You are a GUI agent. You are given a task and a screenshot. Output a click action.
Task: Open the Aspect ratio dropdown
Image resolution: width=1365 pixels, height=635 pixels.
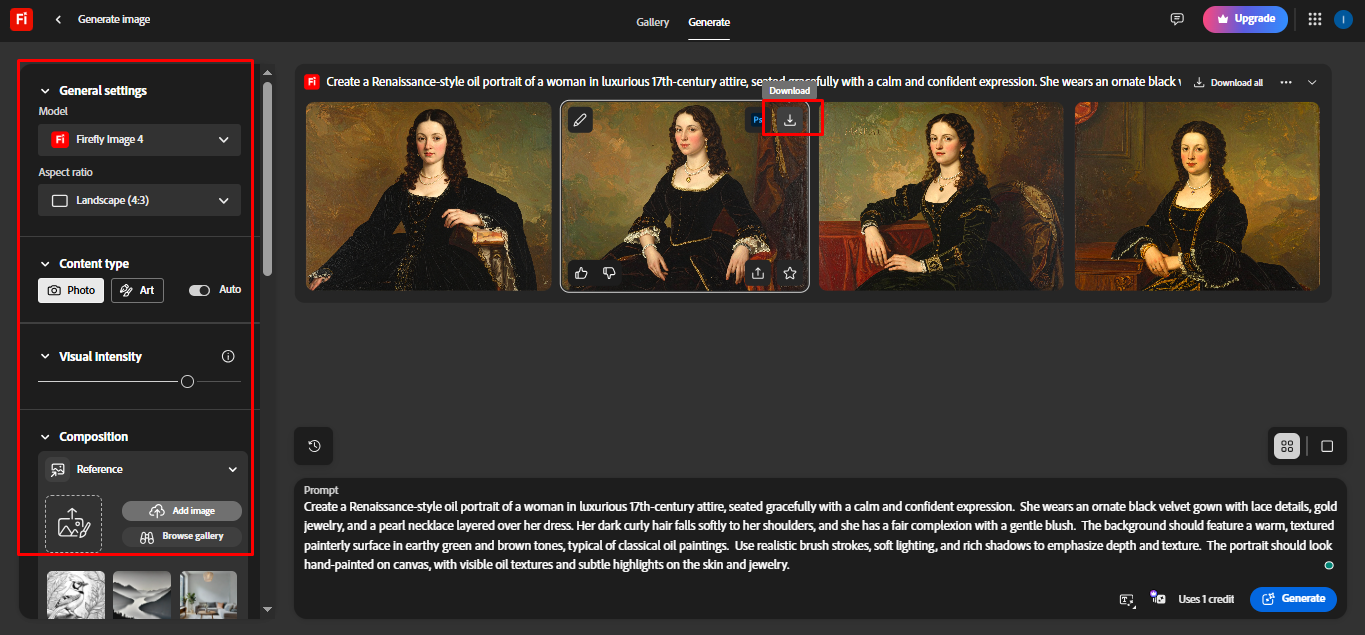tap(138, 200)
